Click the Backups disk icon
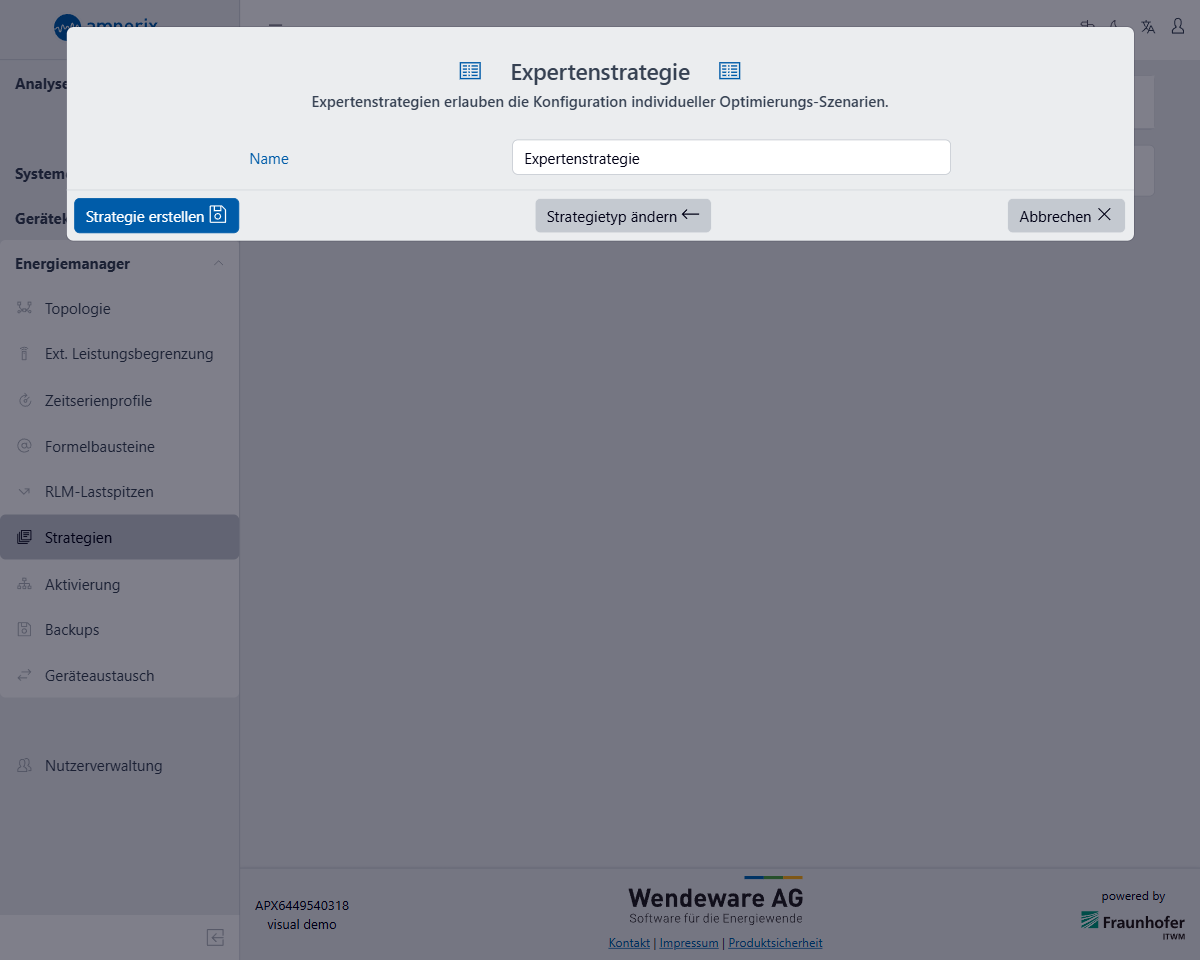 pos(25,630)
